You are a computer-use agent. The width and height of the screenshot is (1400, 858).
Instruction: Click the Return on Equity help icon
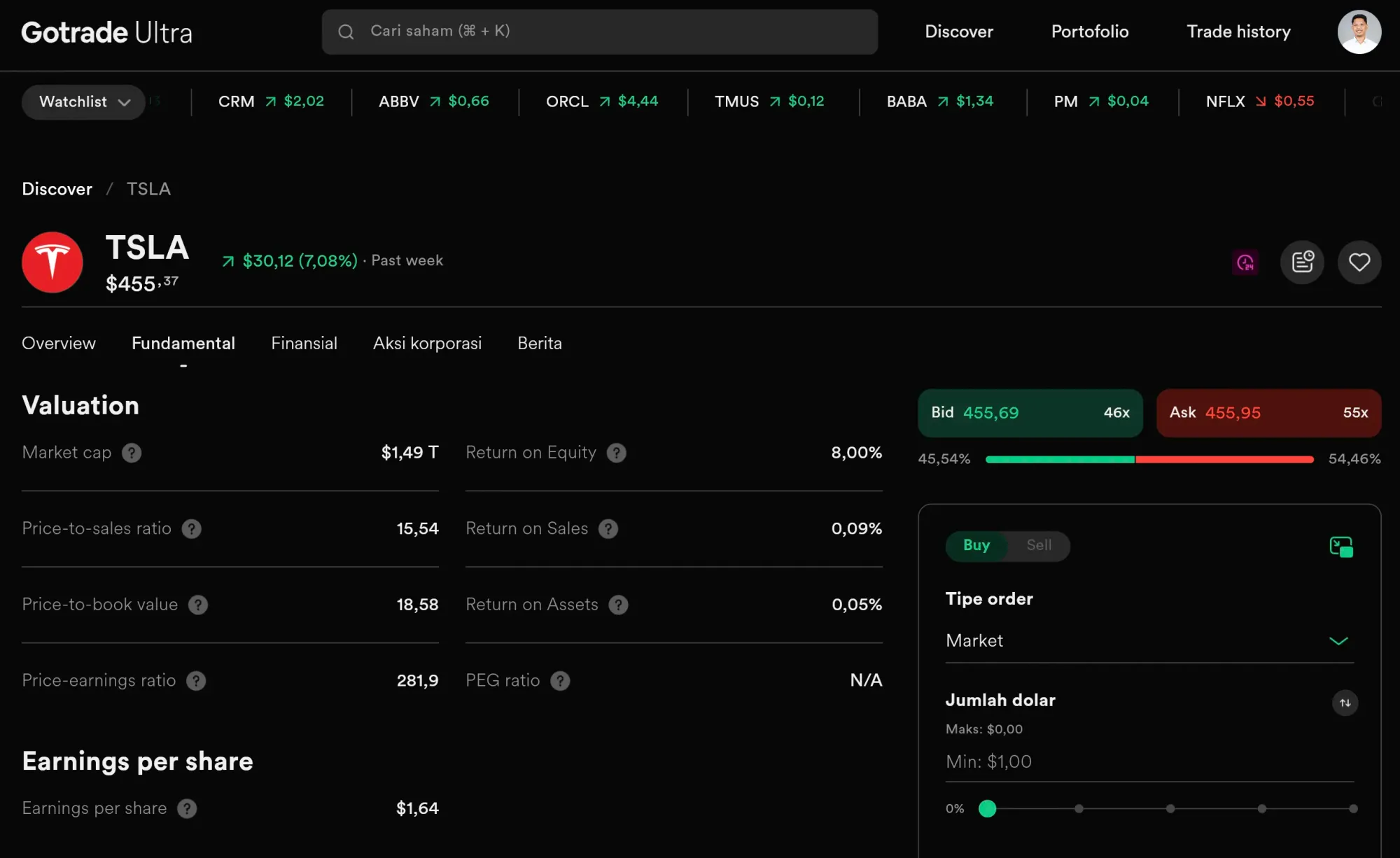point(616,453)
